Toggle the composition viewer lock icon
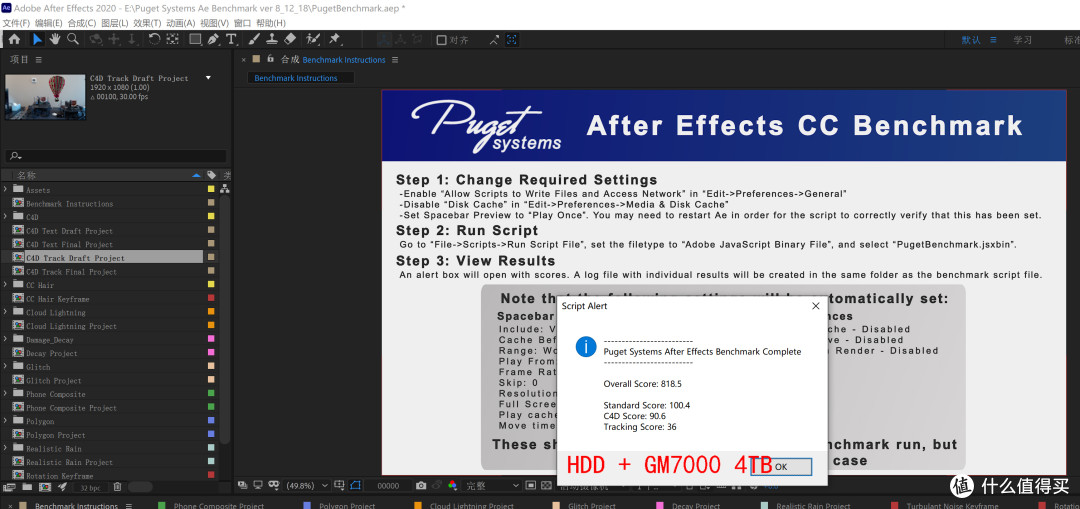1080x509 pixels. (271, 59)
